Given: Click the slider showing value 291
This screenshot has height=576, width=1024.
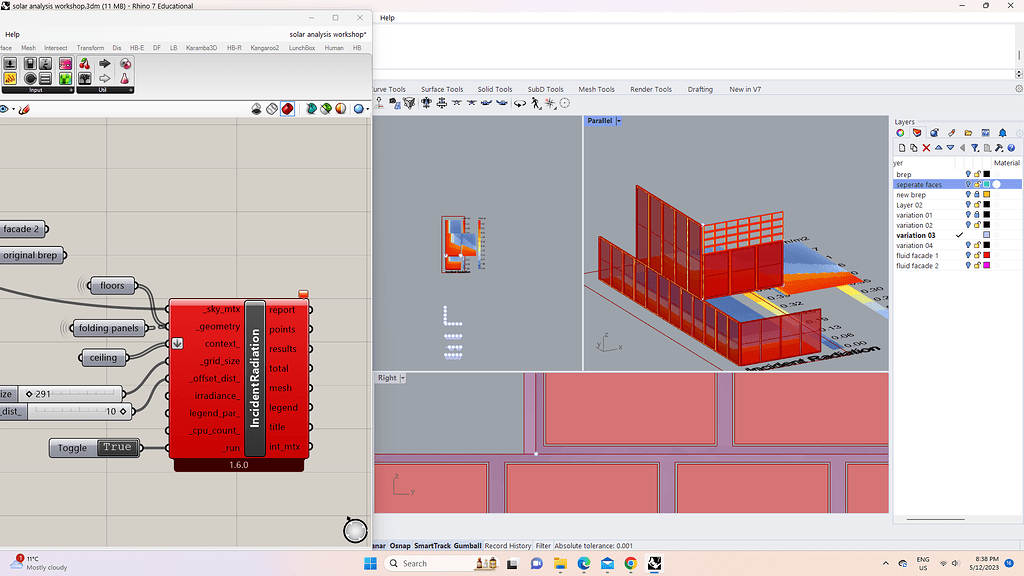Looking at the screenshot, I should [x=73, y=394].
